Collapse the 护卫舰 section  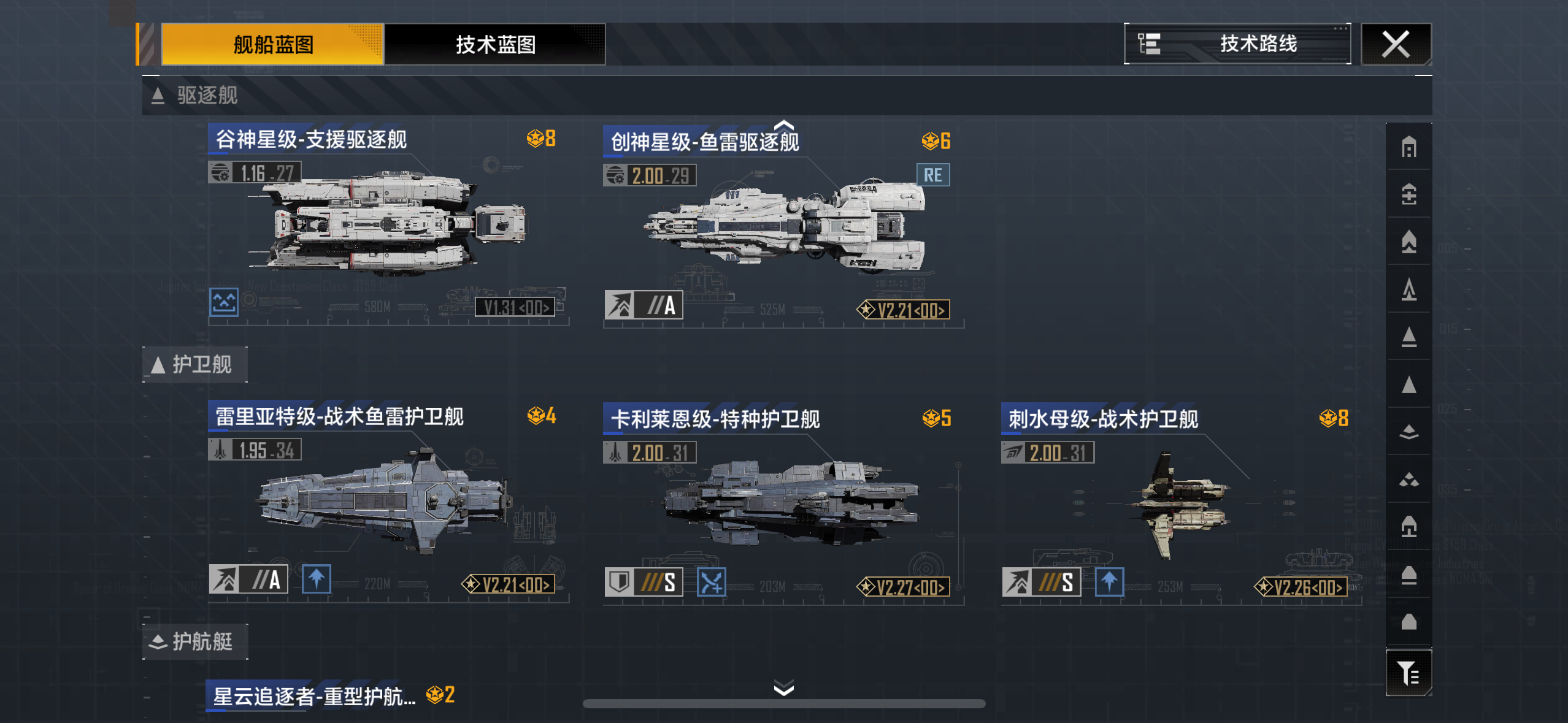click(195, 364)
